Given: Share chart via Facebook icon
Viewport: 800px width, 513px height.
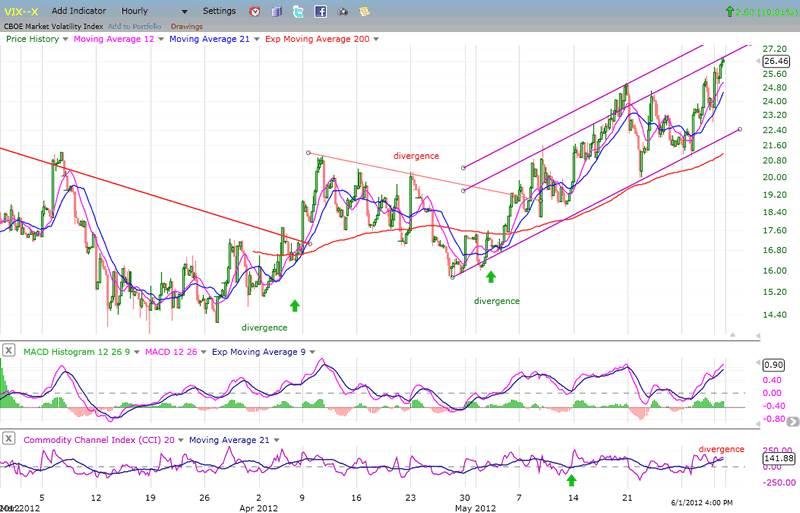Looking at the screenshot, I should (x=321, y=11).
